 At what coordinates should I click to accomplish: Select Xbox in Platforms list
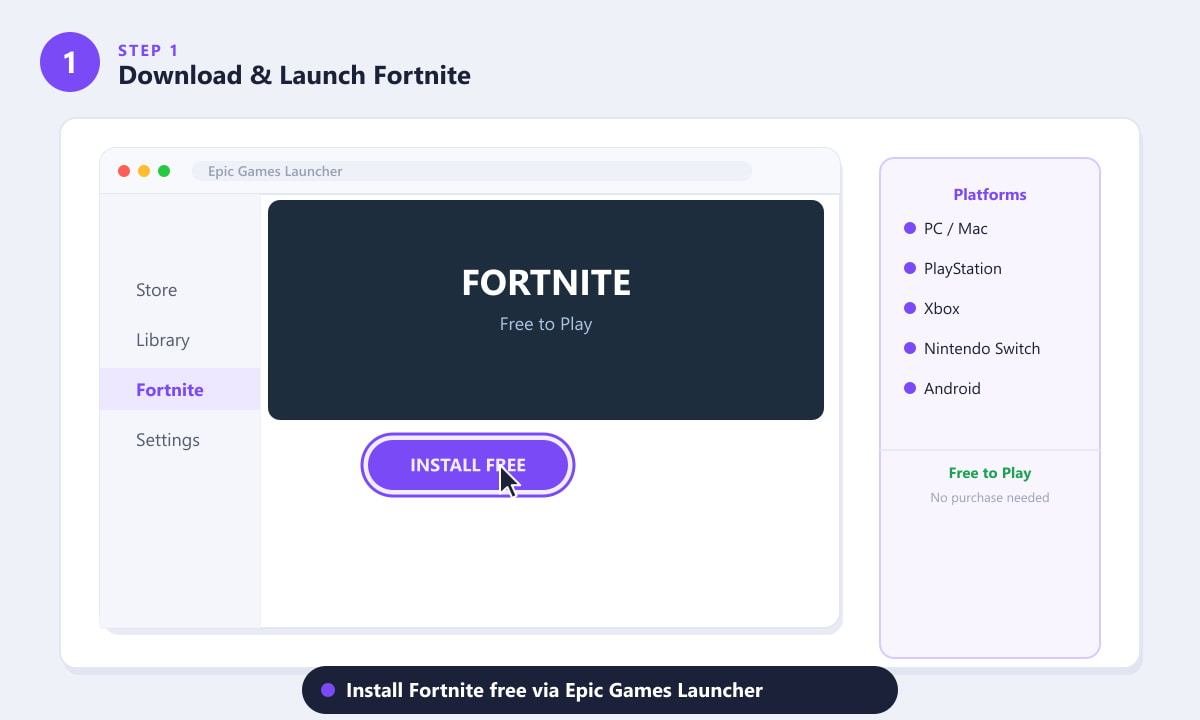click(932, 308)
